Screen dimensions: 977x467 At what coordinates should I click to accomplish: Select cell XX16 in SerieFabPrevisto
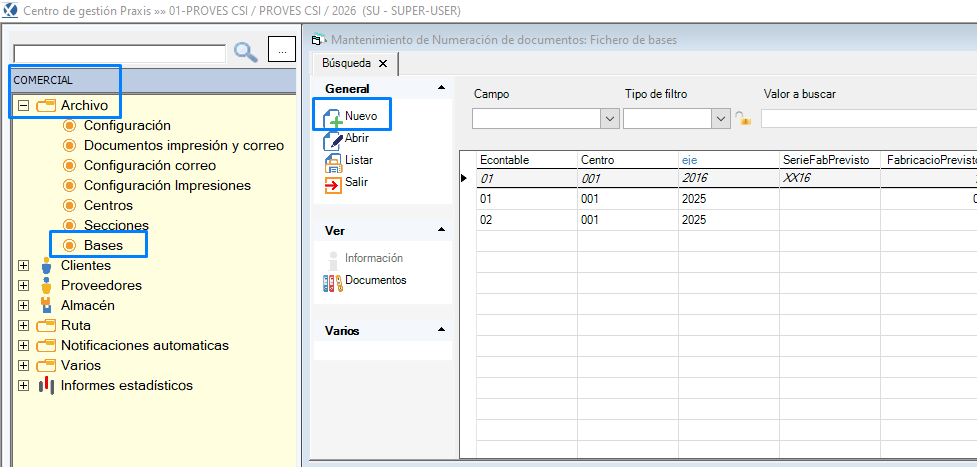click(830, 178)
